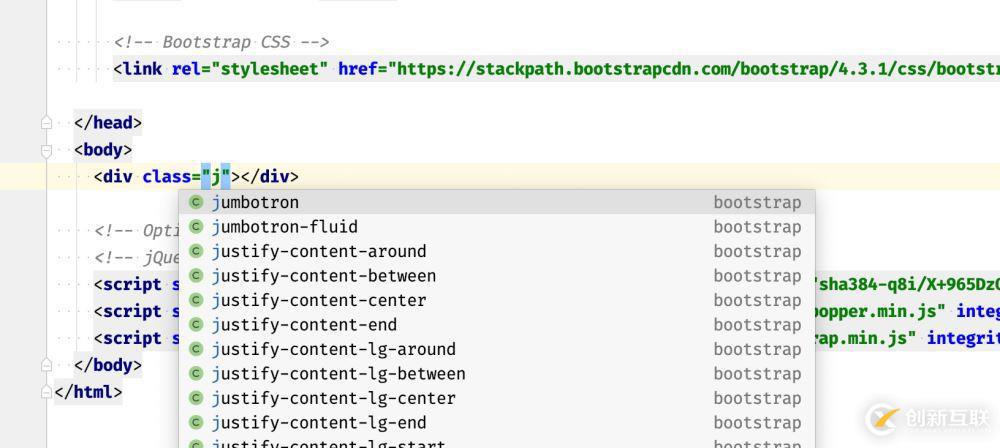Click the class icon beside justify-content-center
1000x448 pixels.
pyautogui.click(x=196, y=300)
